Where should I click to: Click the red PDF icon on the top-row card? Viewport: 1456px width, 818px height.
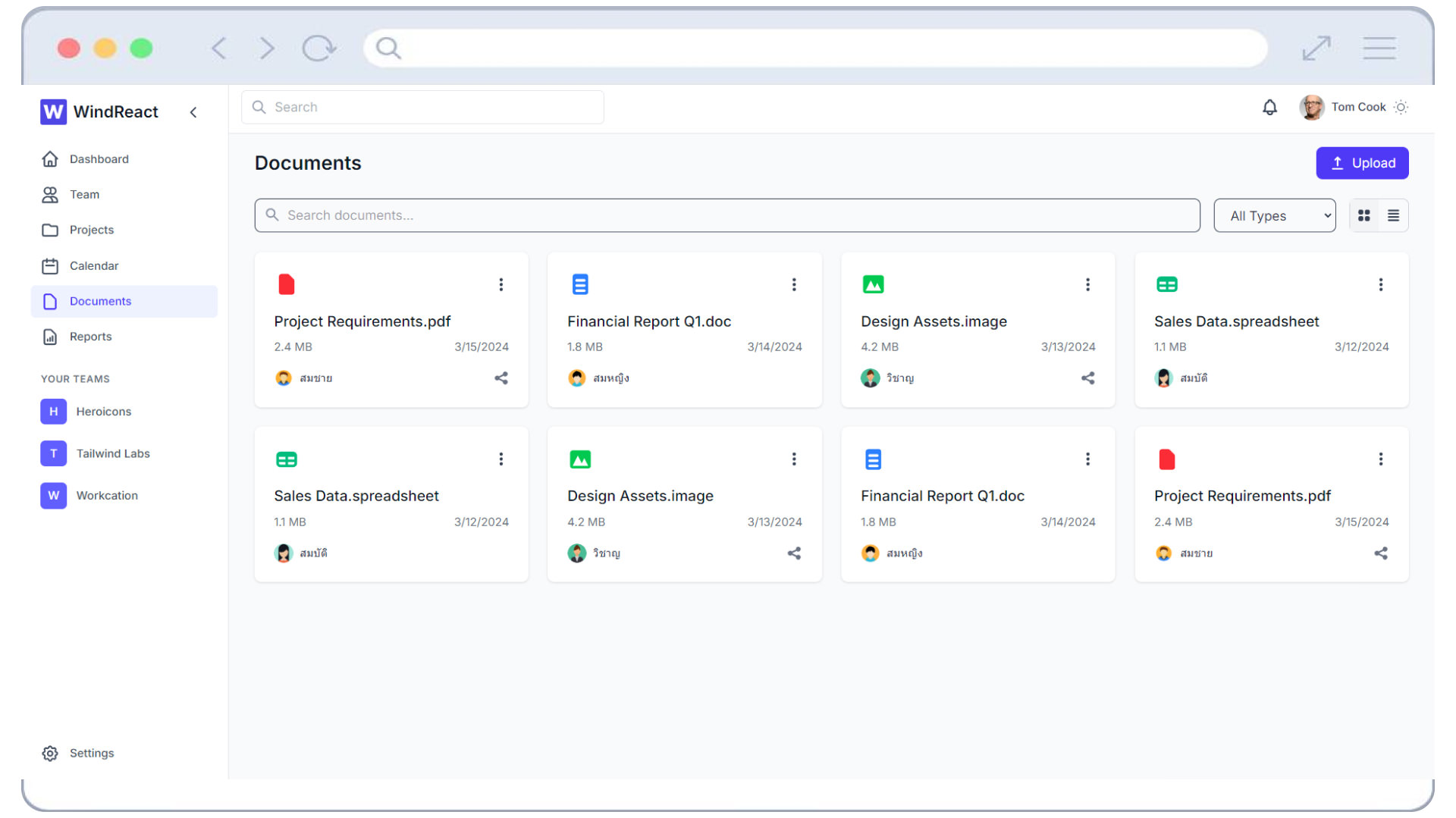tap(286, 284)
